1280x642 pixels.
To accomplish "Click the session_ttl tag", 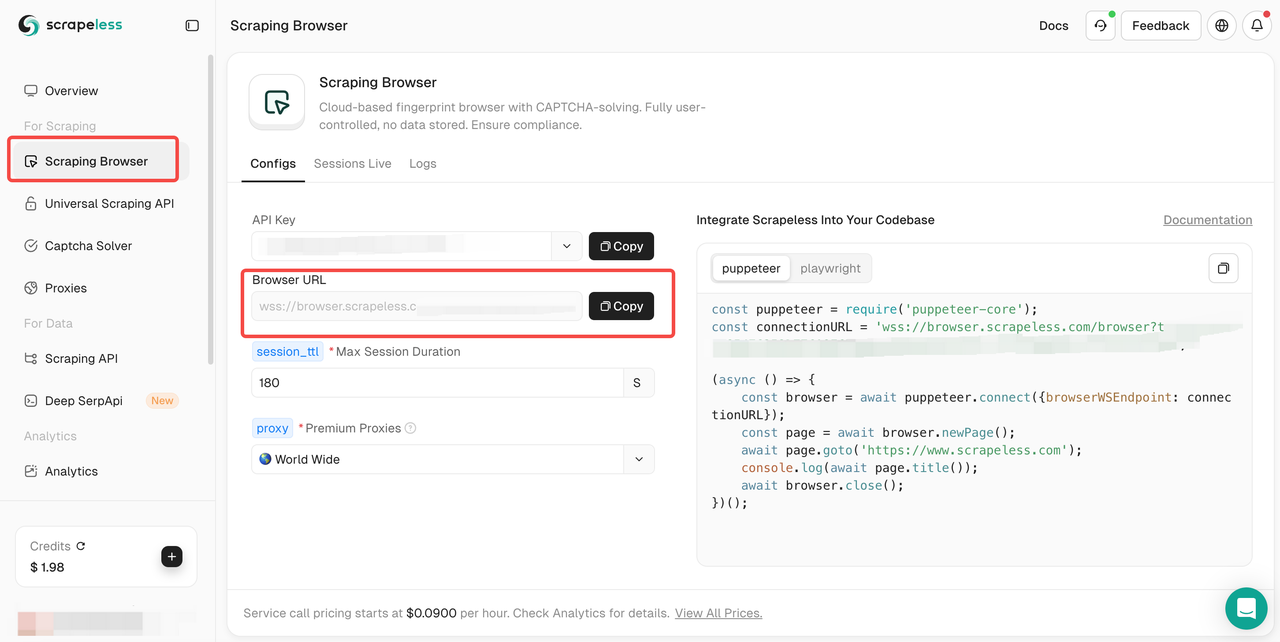I will pos(287,352).
